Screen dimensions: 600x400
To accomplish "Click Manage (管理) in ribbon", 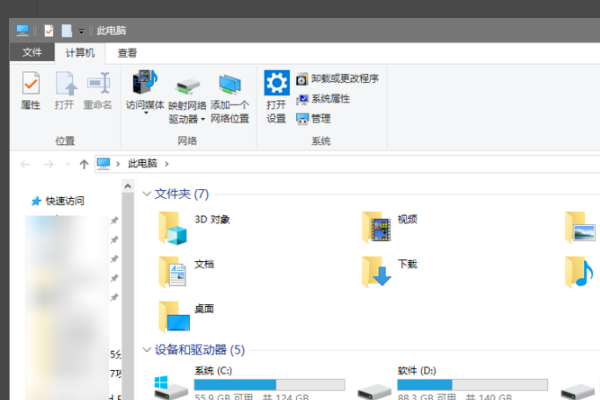I will tap(313, 119).
